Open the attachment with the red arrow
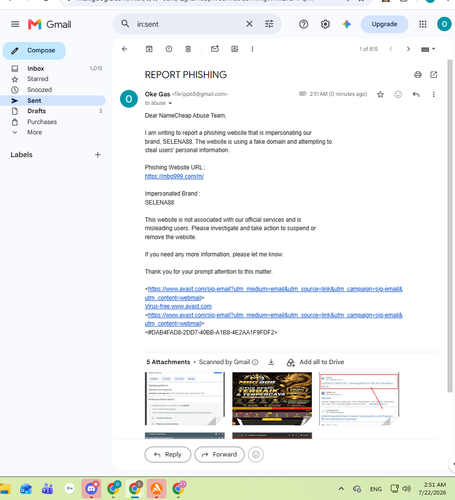 tap(359, 399)
